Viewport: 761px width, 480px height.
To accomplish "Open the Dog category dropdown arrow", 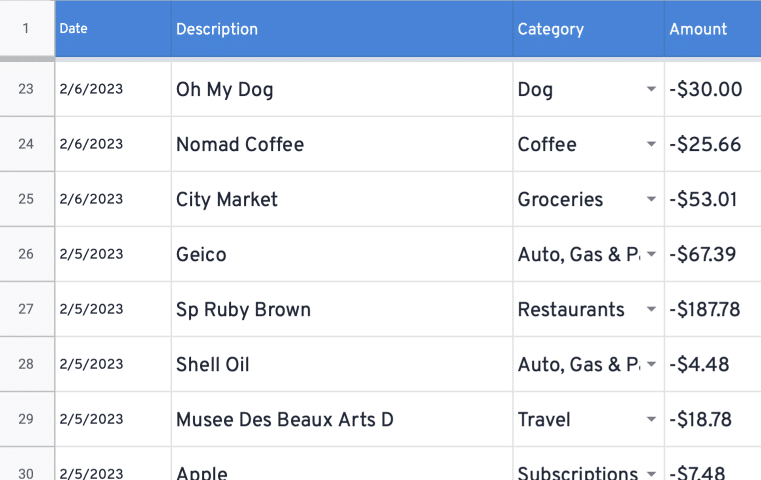I will coord(651,89).
